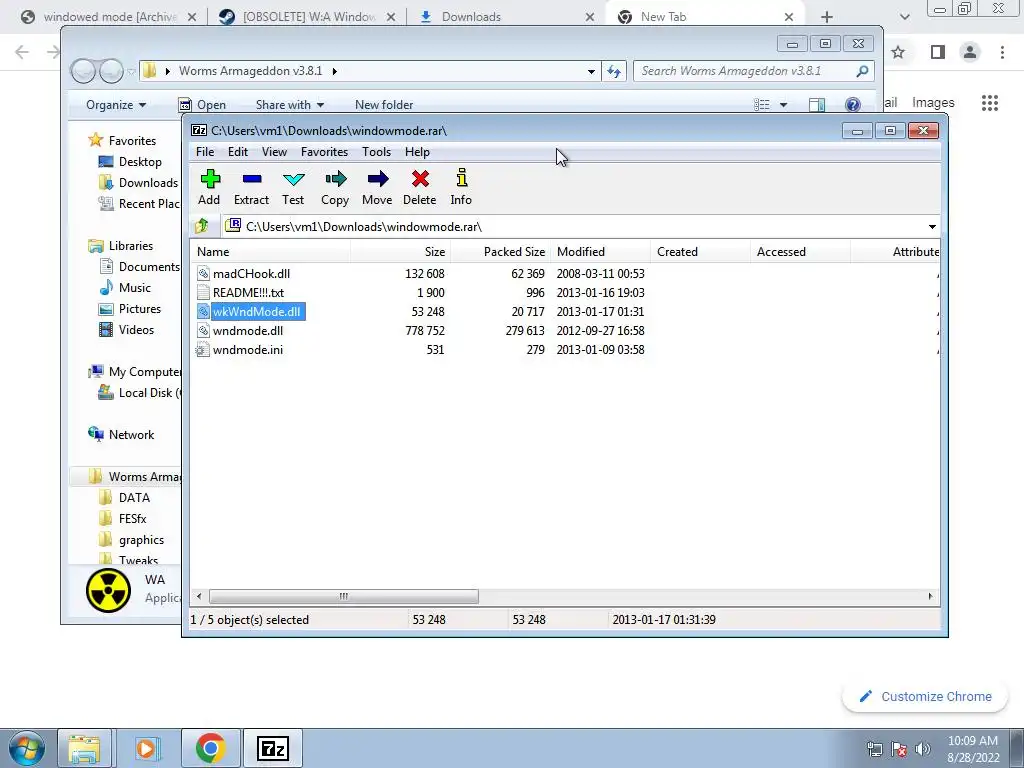This screenshot has height=768, width=1024.
Task: Click the wndmode.ini file icon
Action: pos(203,349)
